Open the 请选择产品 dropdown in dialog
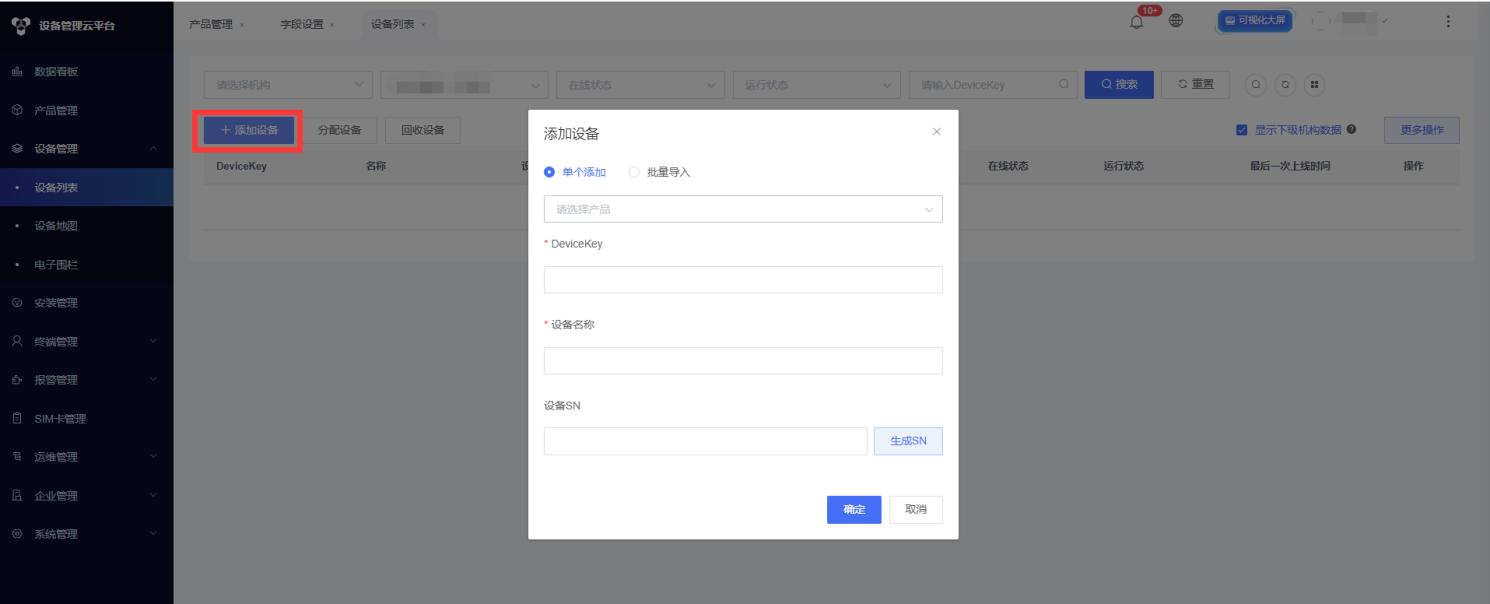 [x=743, y=209]
